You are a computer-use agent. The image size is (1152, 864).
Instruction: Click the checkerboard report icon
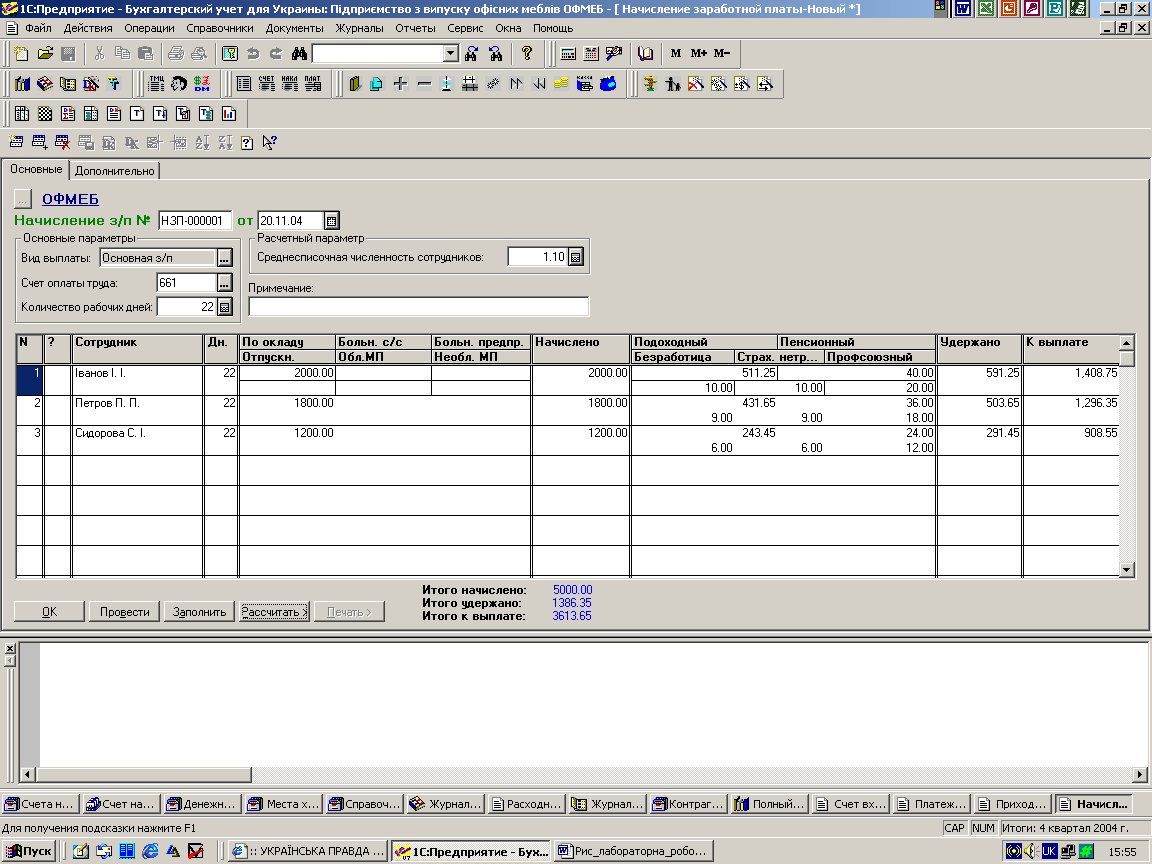coord(45,114)
